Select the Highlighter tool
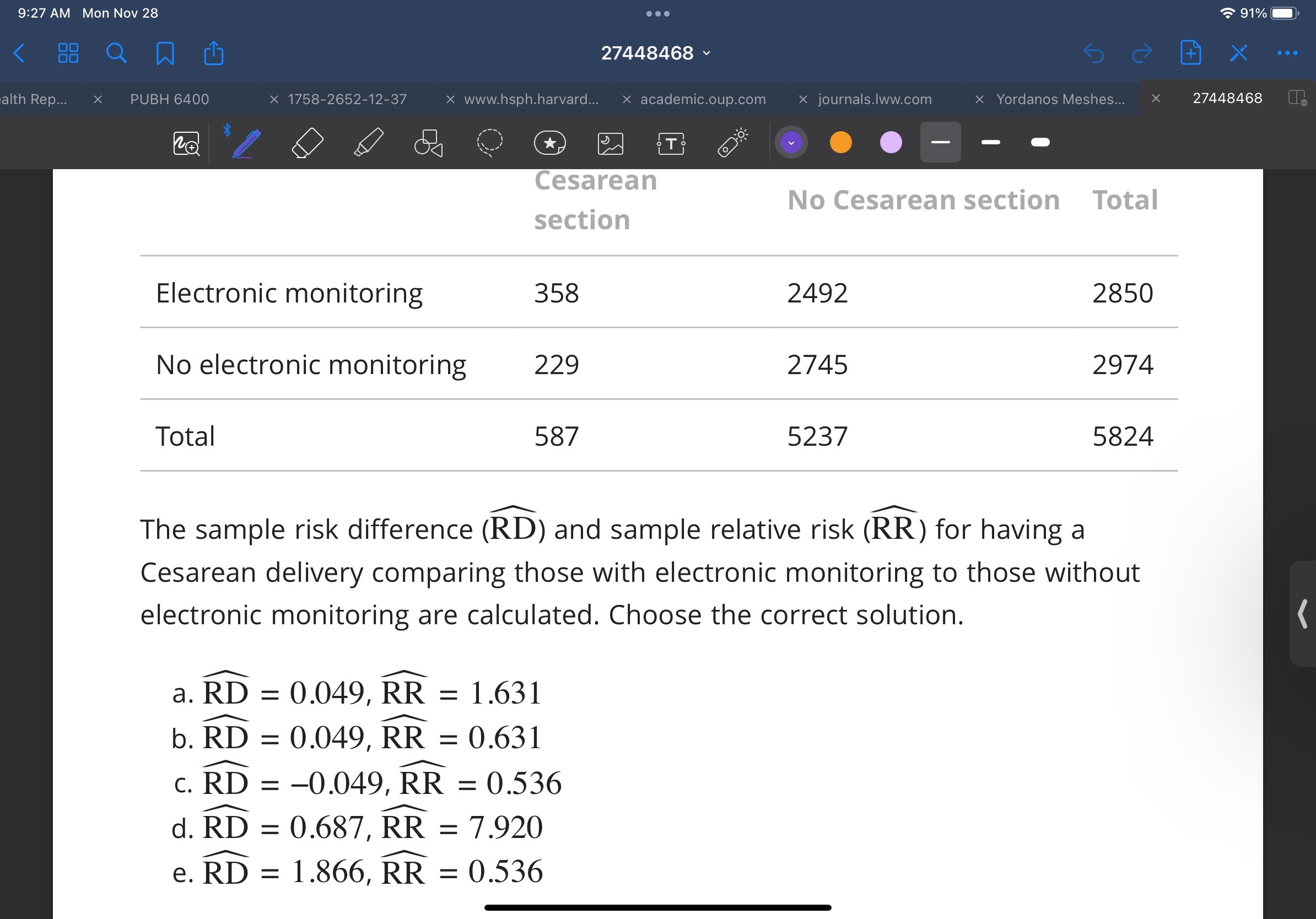Screen dimensions: 1316x919 (368, 143)
